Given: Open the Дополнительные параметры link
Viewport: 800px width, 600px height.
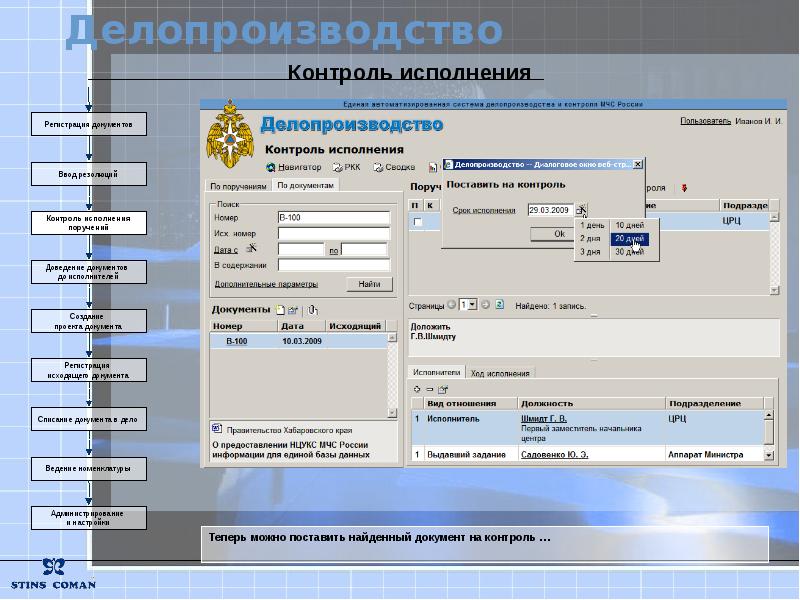Looking at the screenshot, I should pyautogui.click(x=266, y=284).
